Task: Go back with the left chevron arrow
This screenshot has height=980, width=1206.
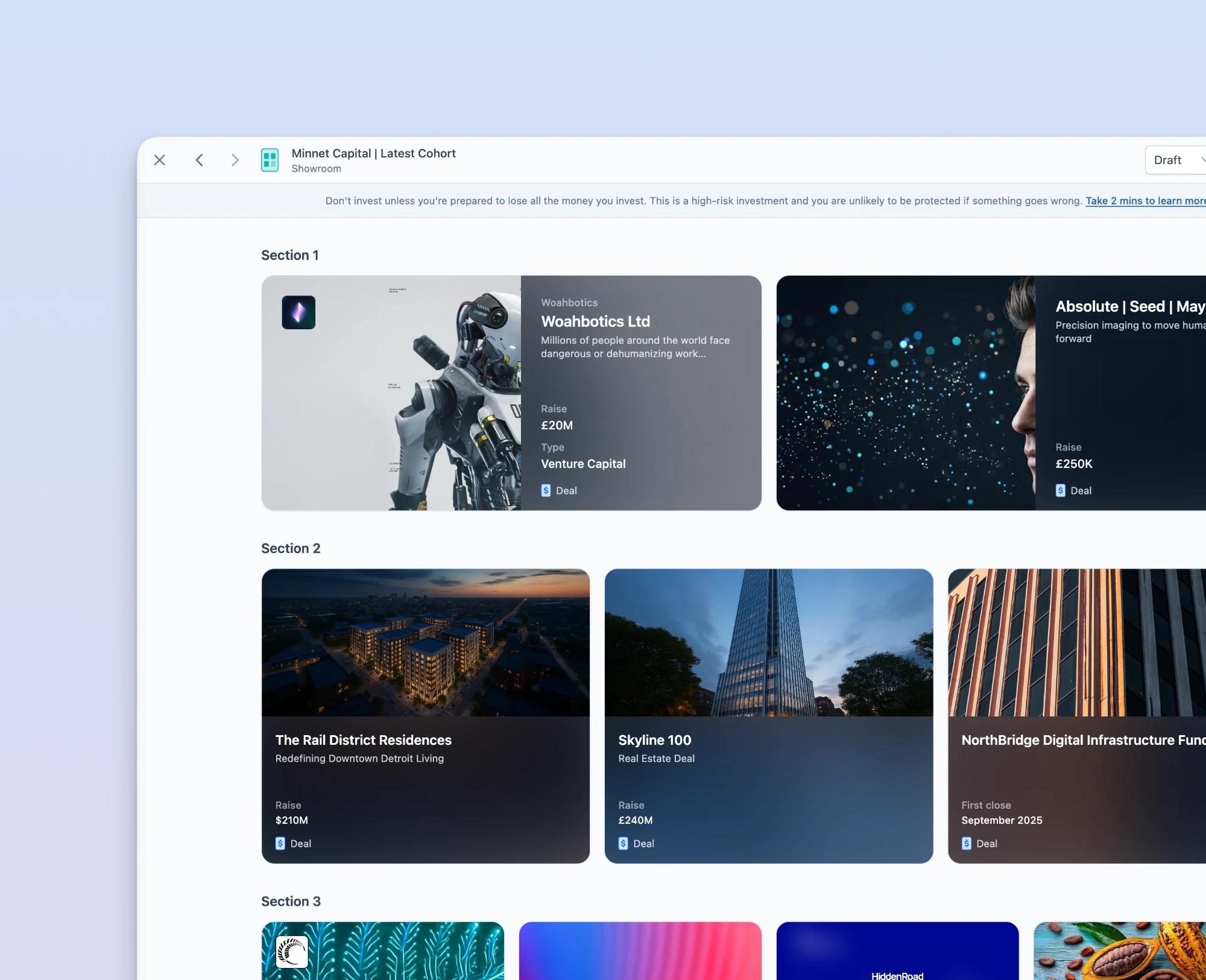Action: pos(199,160)
